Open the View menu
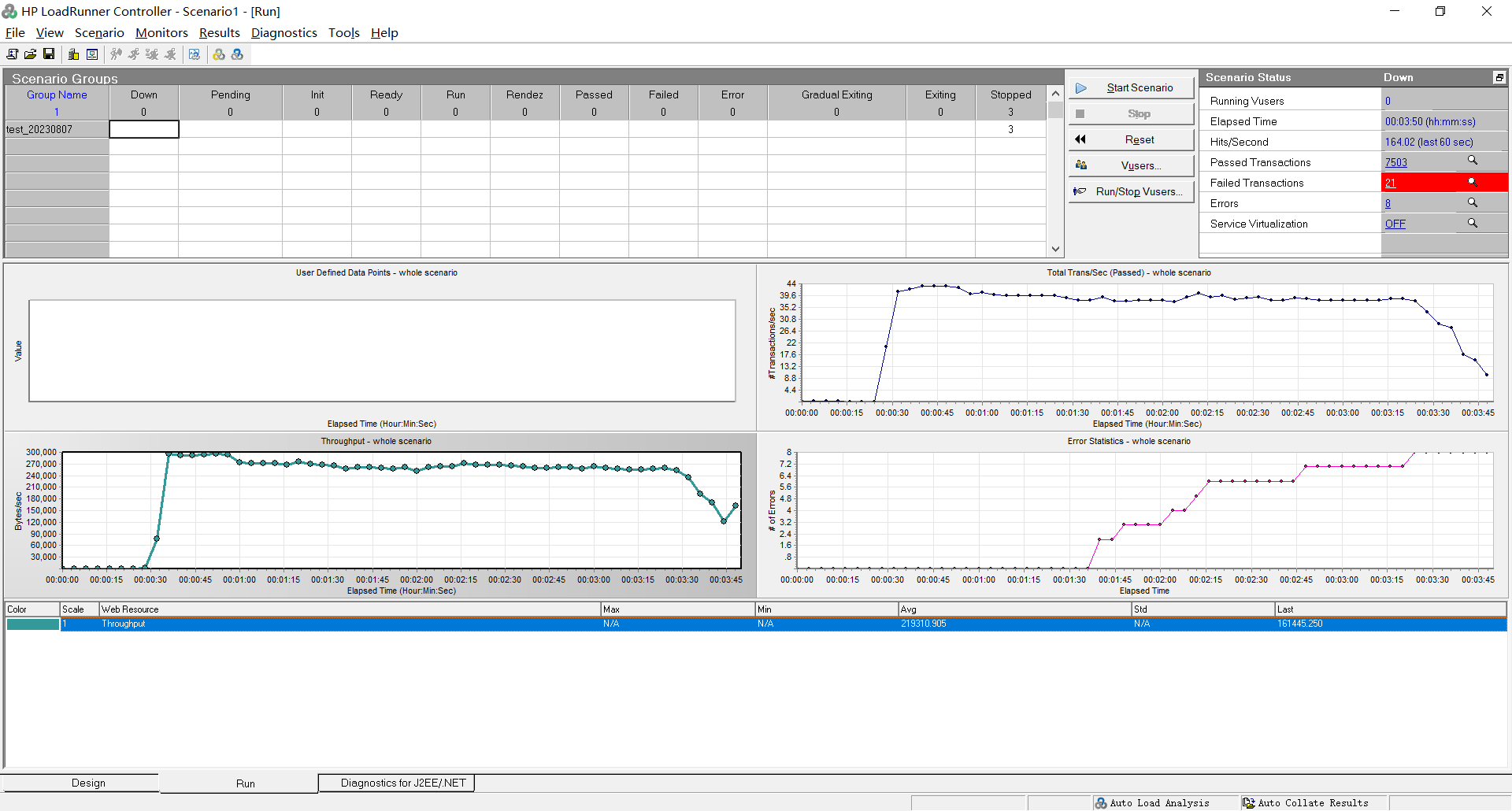 click(50, 33)
